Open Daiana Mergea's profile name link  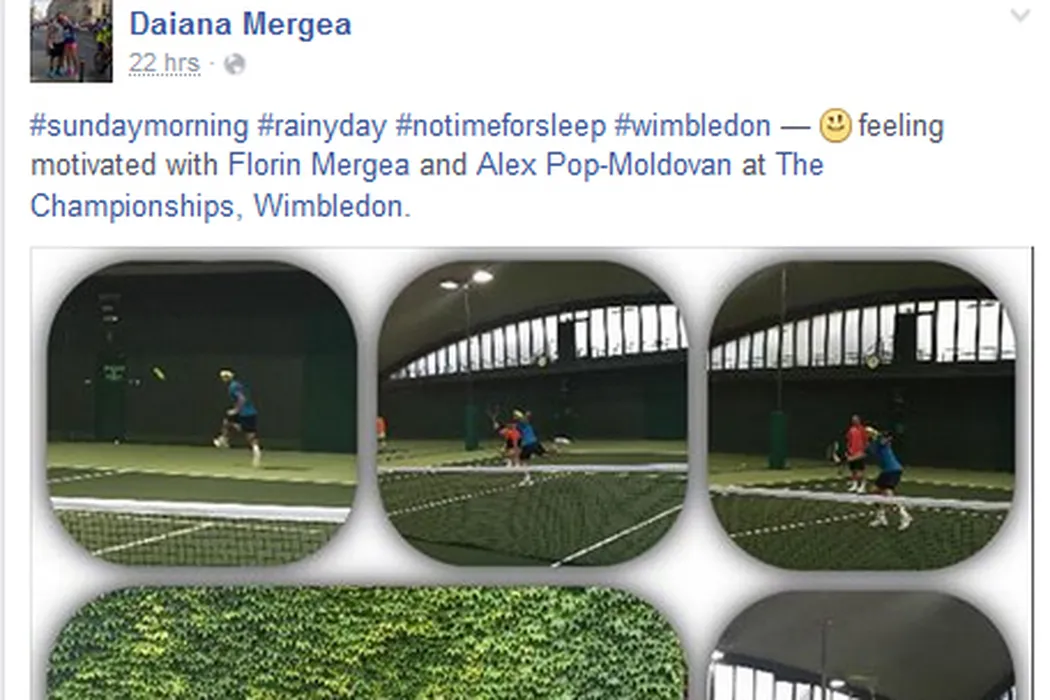click(x=240, y=24)
